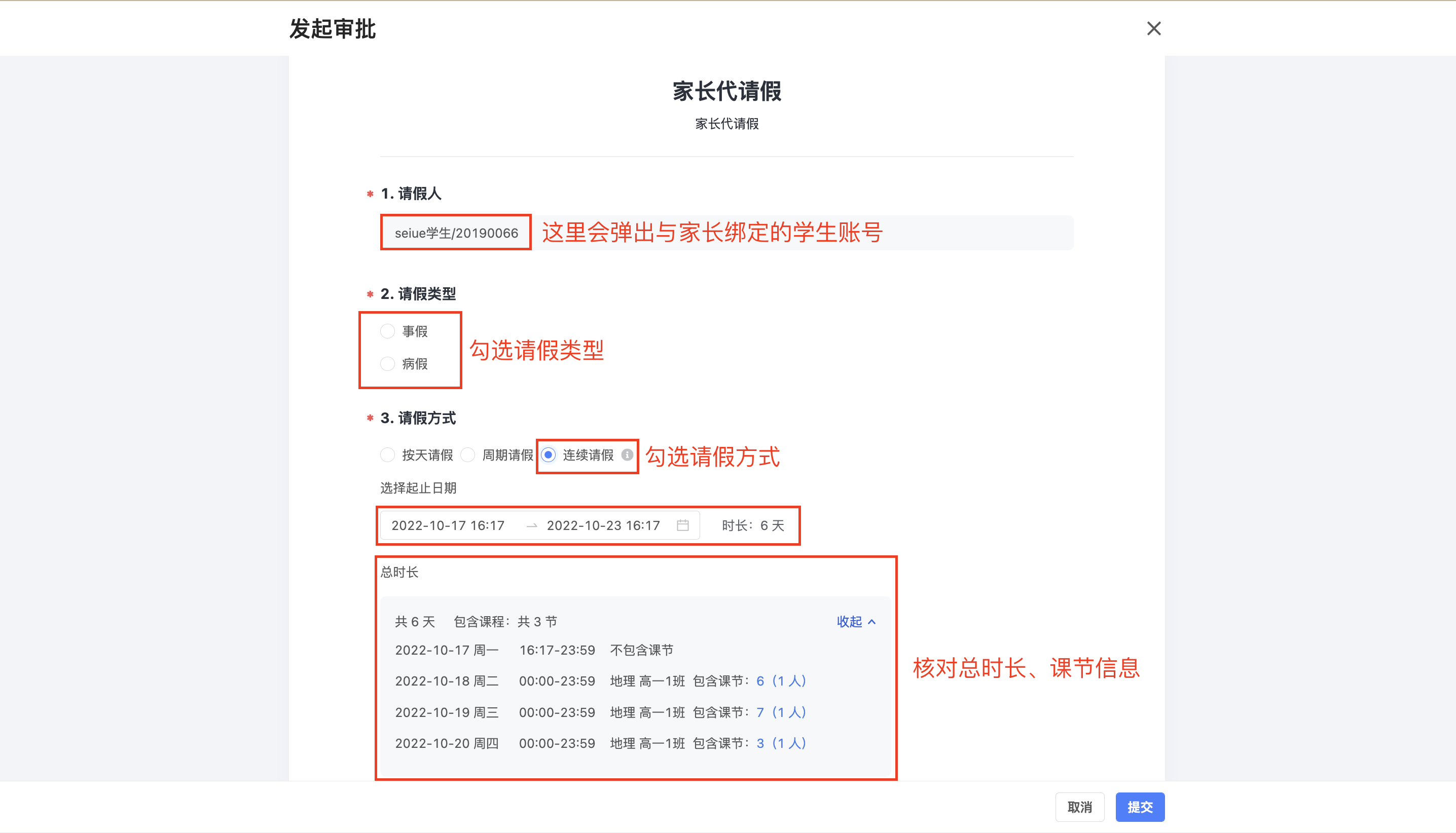The image size is (1456, 833).
Task: Choose the 周期请假 option
Action: tap(467, 455)
